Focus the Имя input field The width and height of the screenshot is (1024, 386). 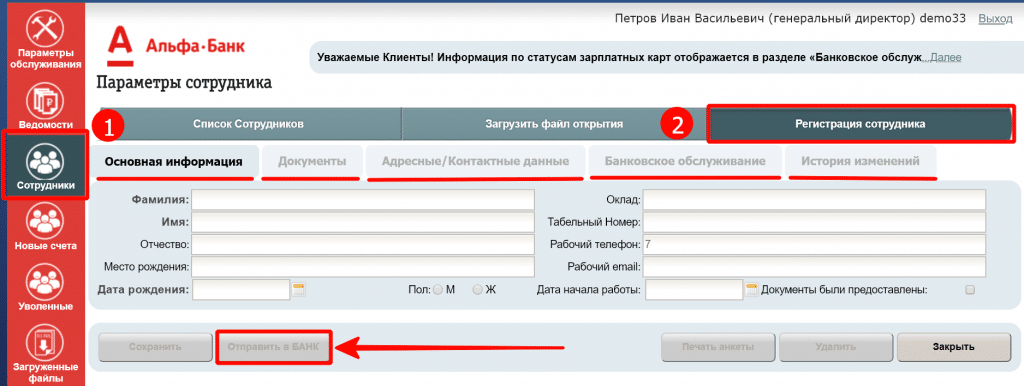click(x=362, y=222)
